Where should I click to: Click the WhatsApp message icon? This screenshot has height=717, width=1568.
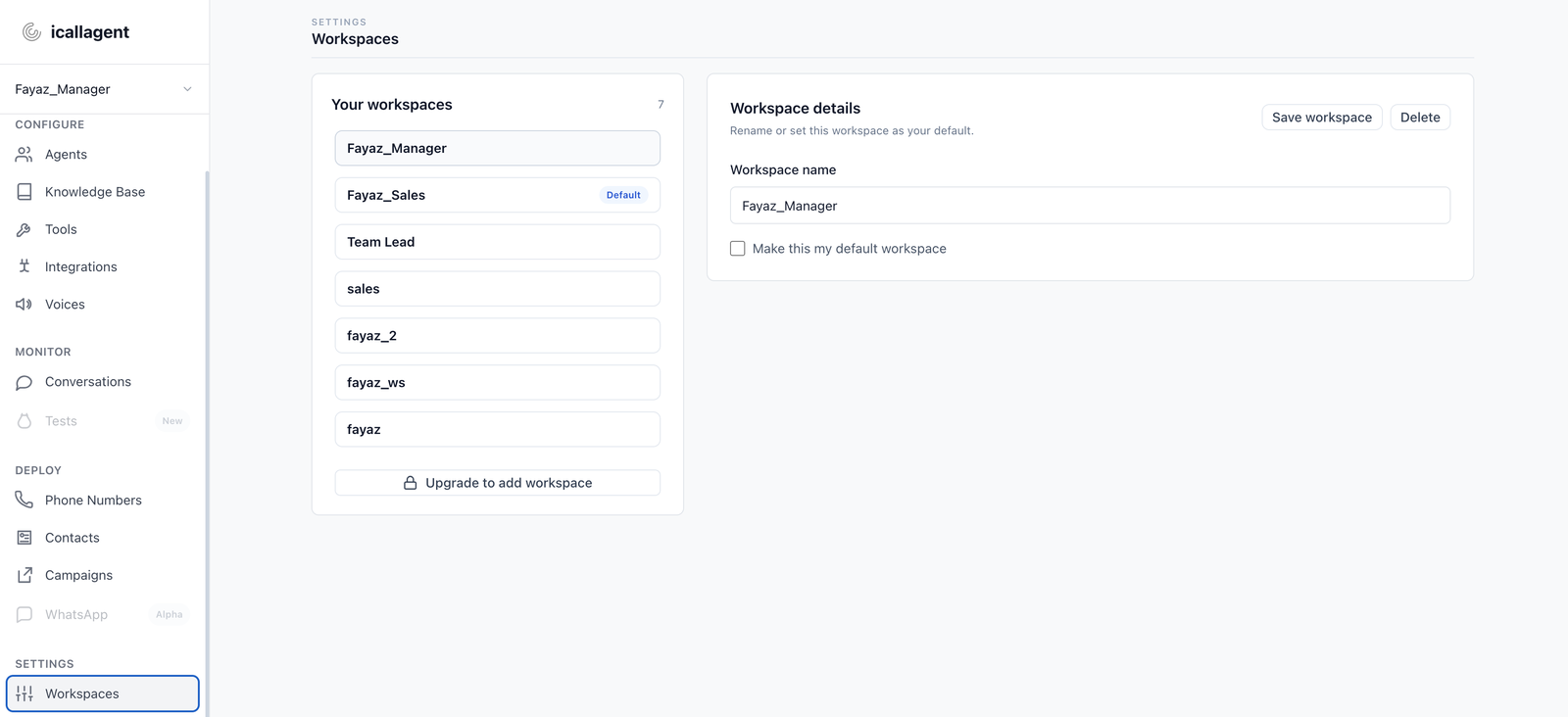[24, 615]
